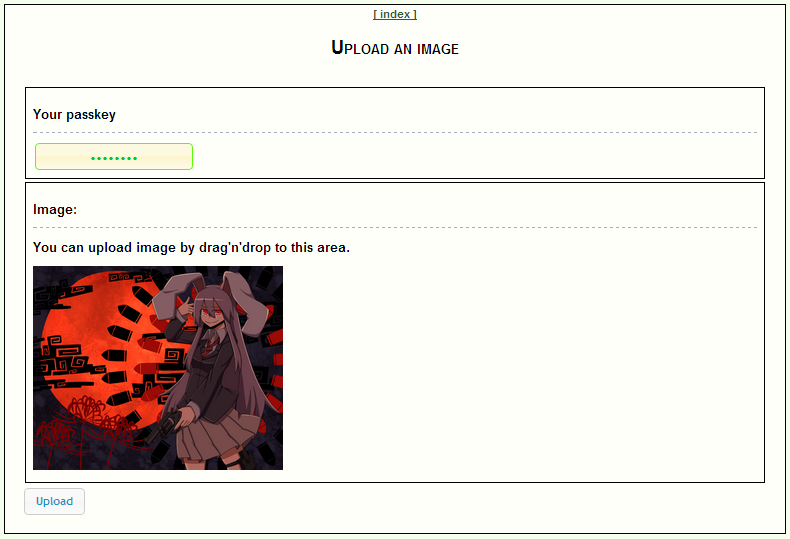
Task: Click the dashed line under Image: label
Action: click(x=394, y=228)
